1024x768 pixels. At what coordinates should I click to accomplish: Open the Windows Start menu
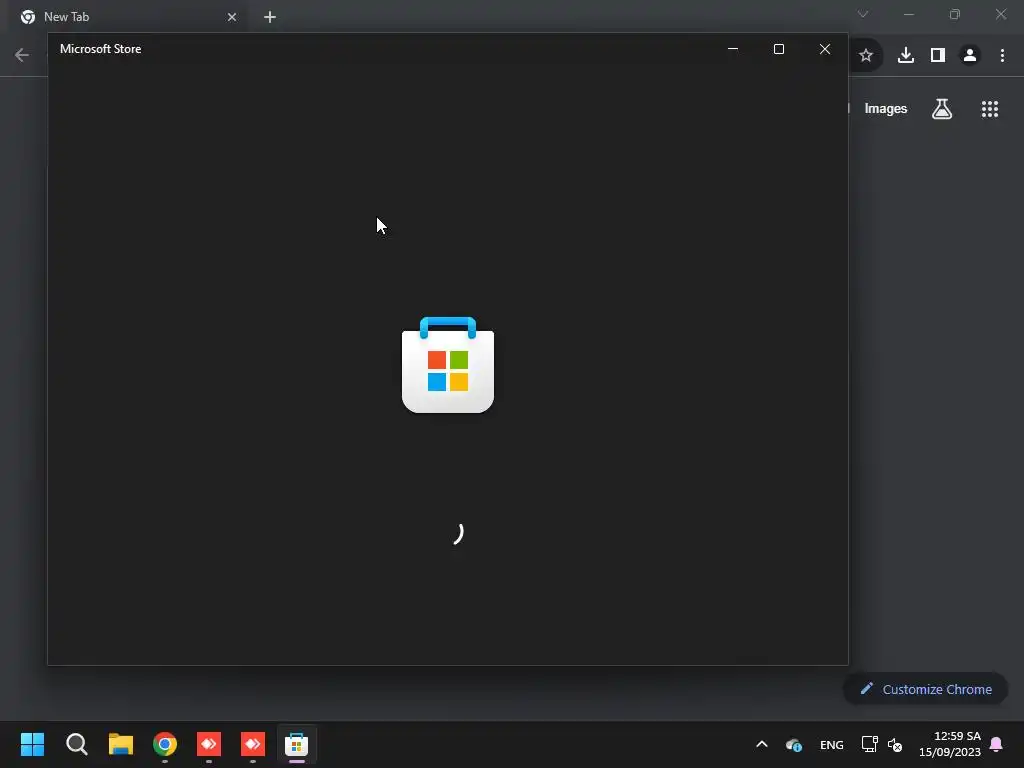pyautogui.click(x=32, y=744)
